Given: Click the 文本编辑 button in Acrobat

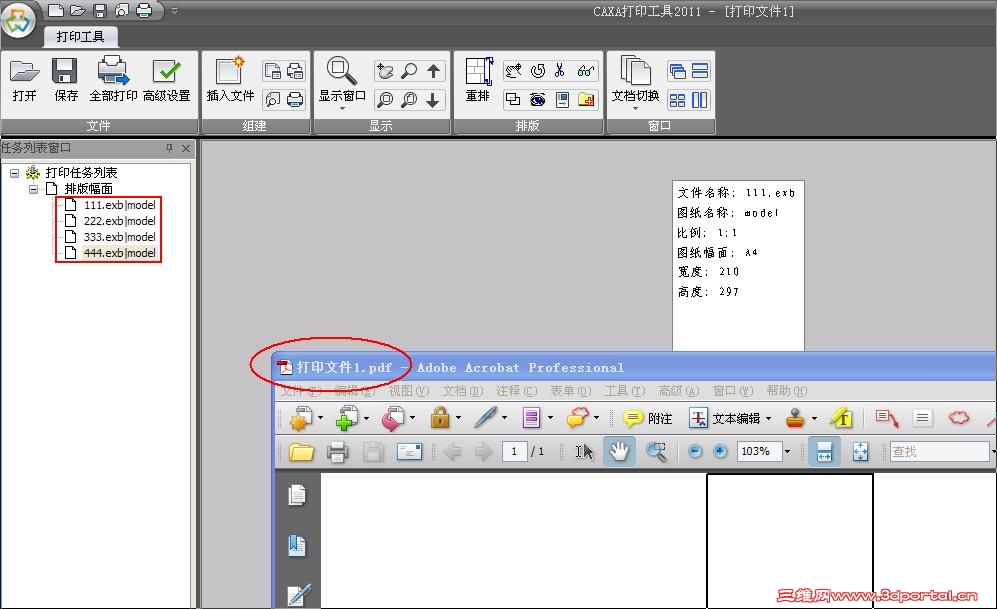Looking at the screenshot, I should click(725, 418).
